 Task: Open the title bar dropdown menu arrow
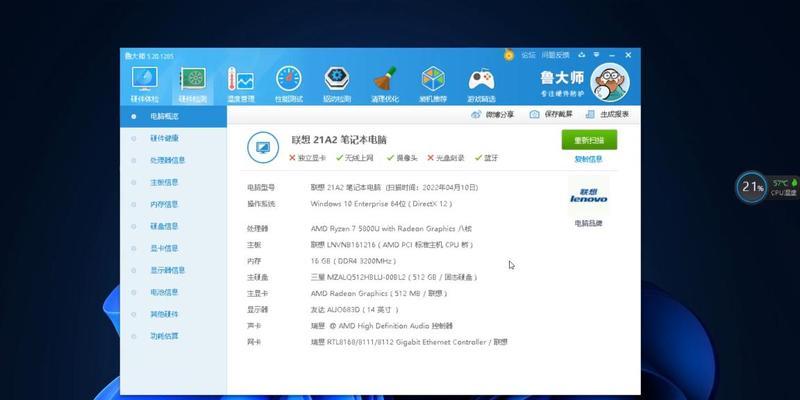(596, 55)
